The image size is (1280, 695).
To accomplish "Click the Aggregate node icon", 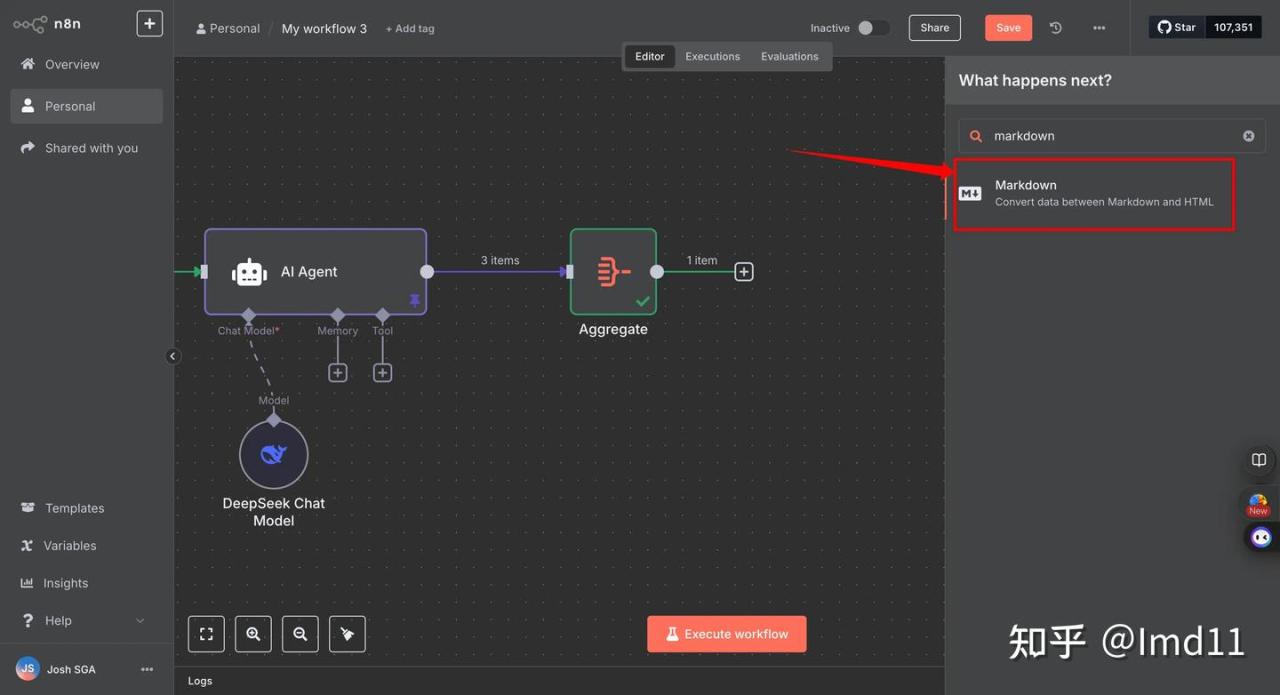I will (613, 272).
